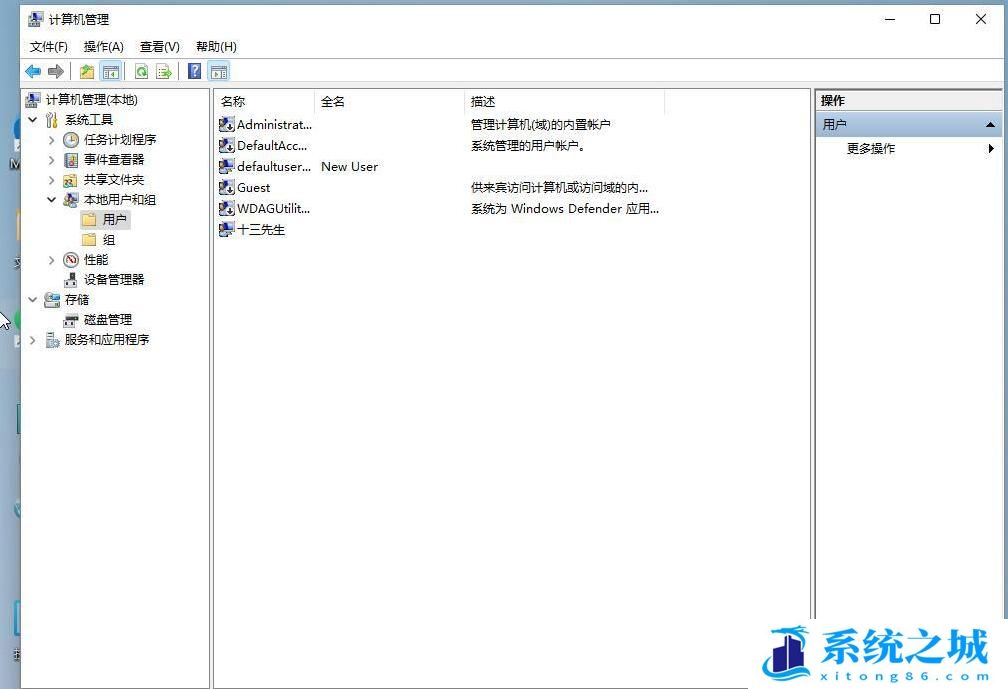Select the Guest user account entry
The width and height of the screenshot is (1008, 689).
pyautogui.click(x=253, y=188)
